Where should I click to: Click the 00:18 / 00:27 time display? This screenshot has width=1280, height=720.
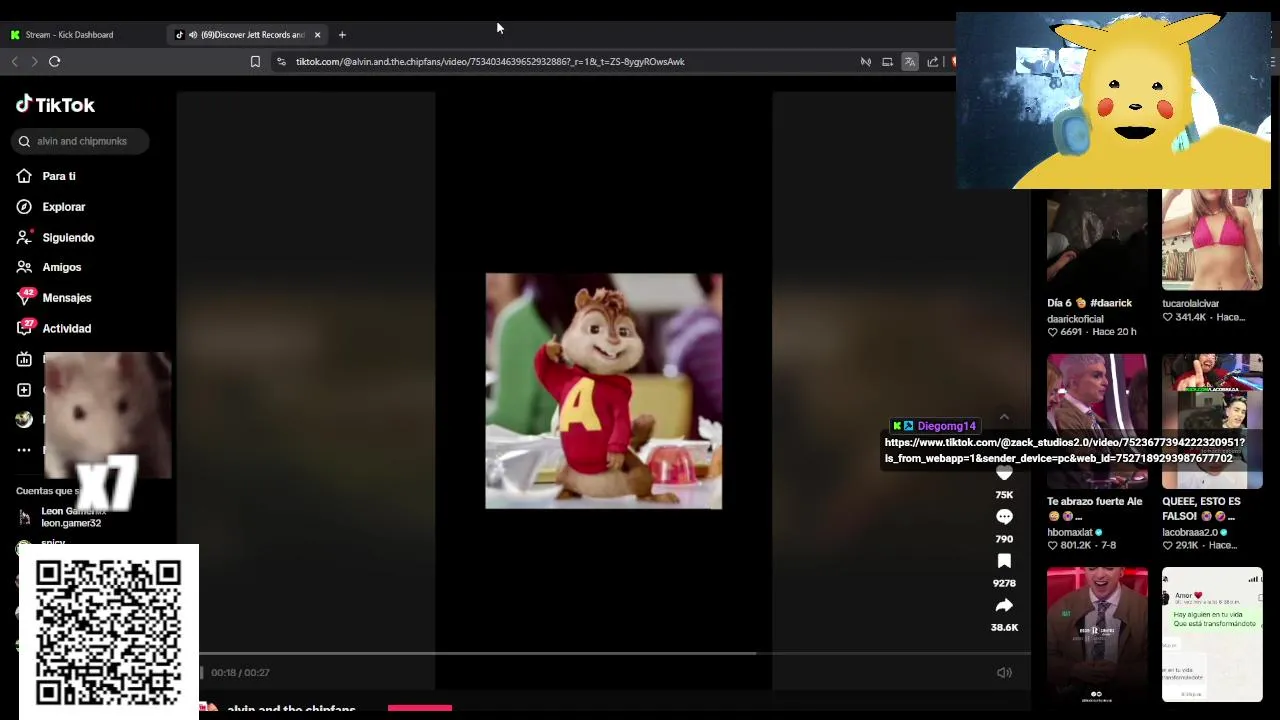(240, 673)
